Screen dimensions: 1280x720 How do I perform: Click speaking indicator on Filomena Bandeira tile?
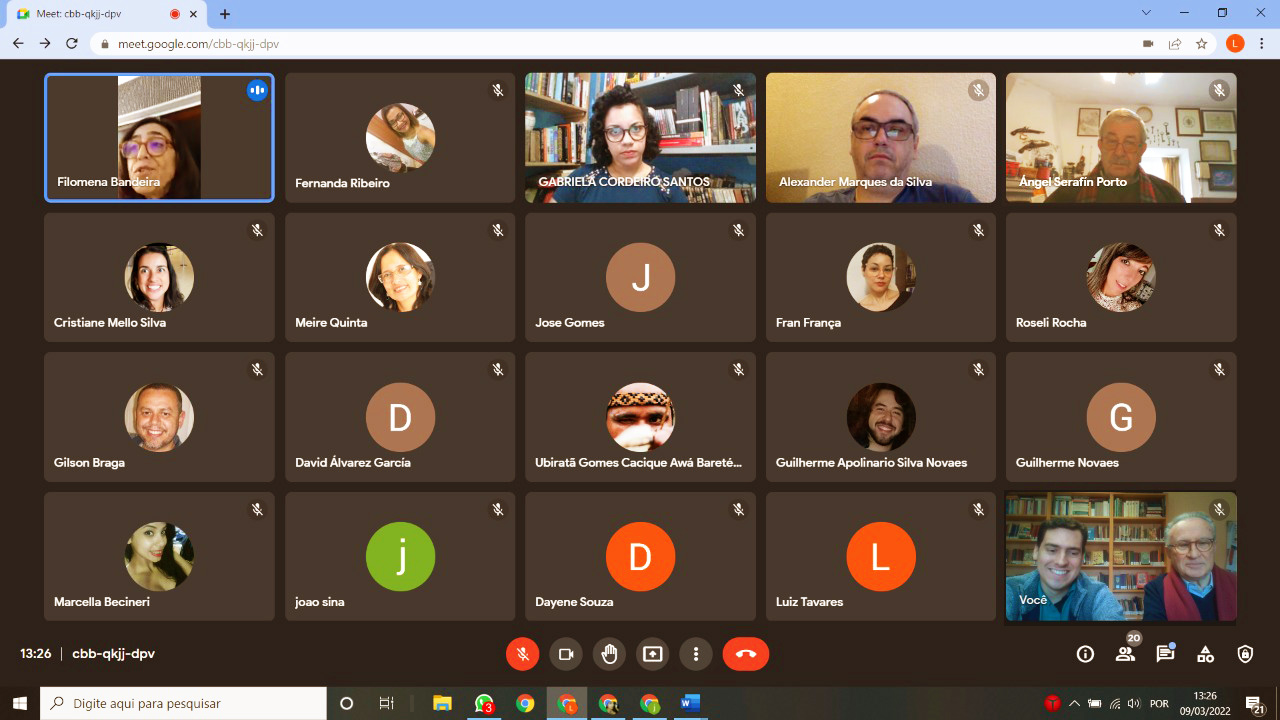pyautogui.click(x=257, y=90)
